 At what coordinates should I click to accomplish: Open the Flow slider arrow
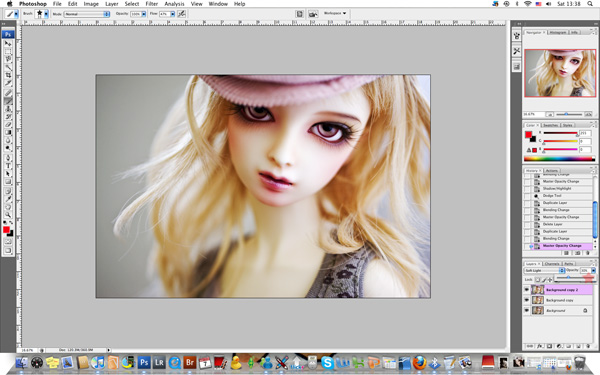coord(173,14)
